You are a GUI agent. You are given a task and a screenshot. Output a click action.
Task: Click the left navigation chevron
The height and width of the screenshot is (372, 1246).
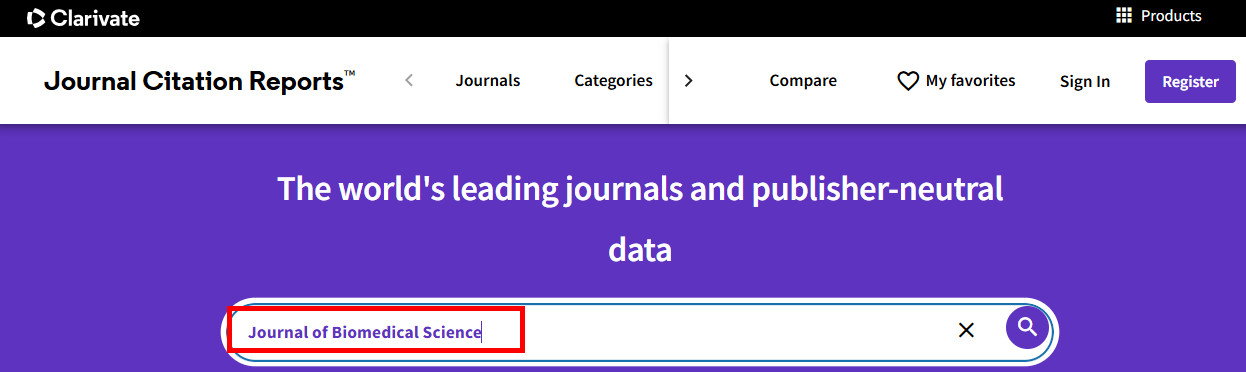(409, 81)
